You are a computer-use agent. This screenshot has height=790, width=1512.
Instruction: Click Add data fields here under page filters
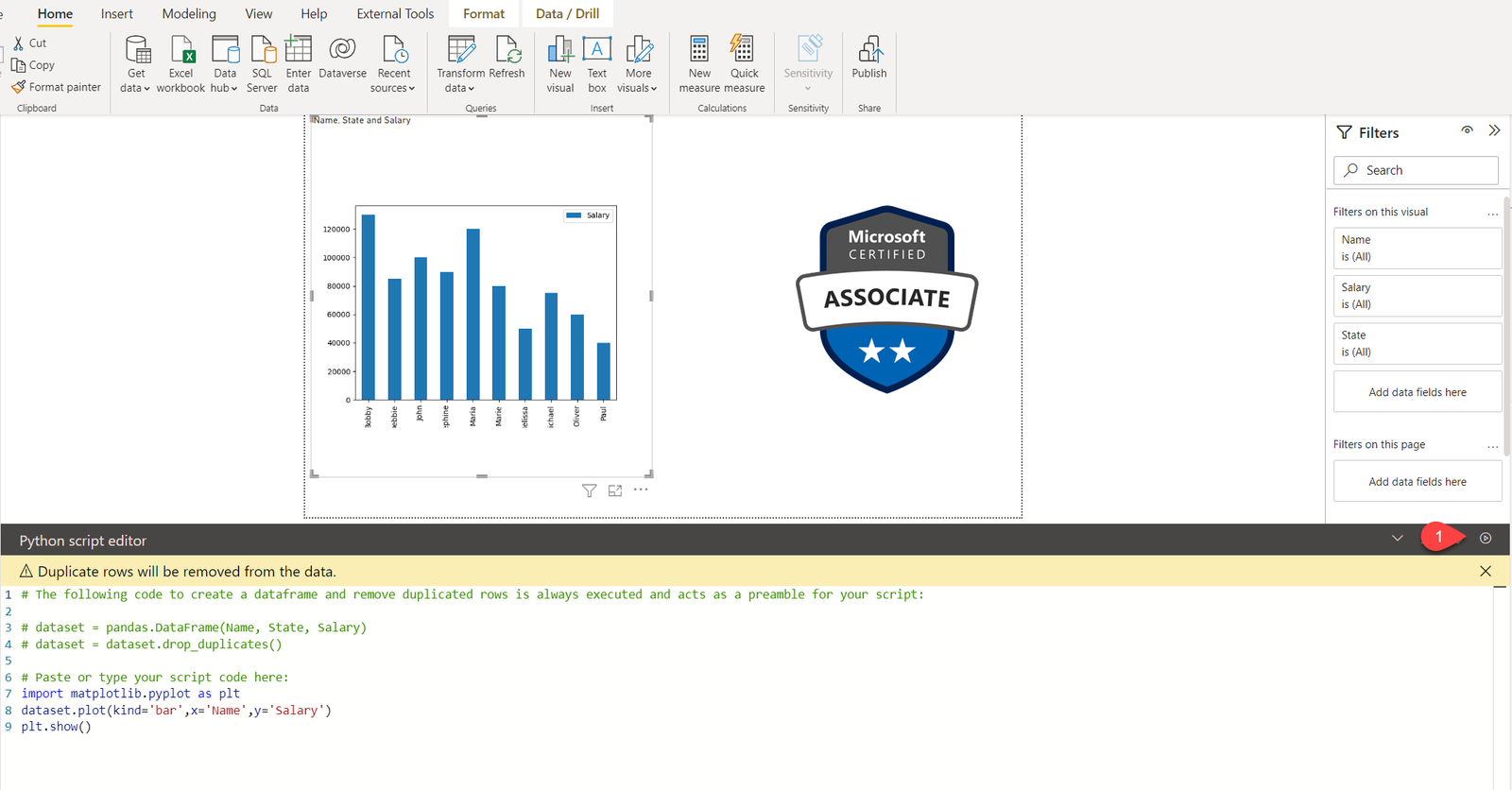click(x=1417, y=482)
